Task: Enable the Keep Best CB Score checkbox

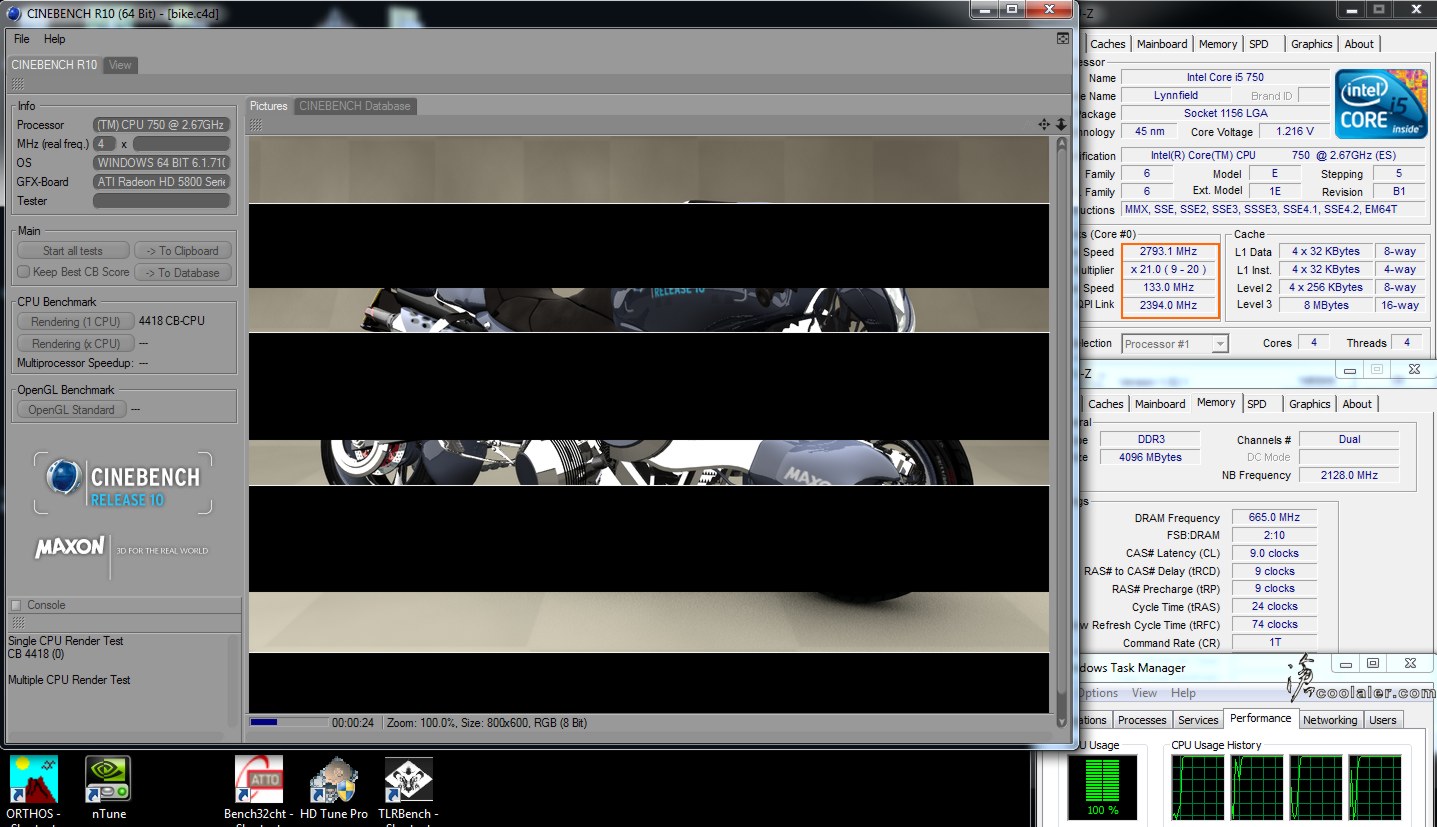Action: 24,272
